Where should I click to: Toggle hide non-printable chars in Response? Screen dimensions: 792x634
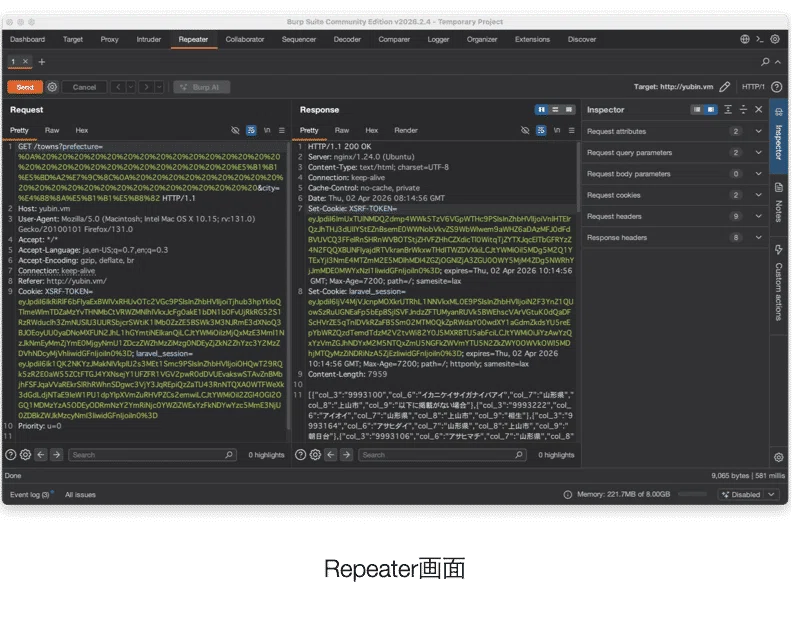pos(525,130)
